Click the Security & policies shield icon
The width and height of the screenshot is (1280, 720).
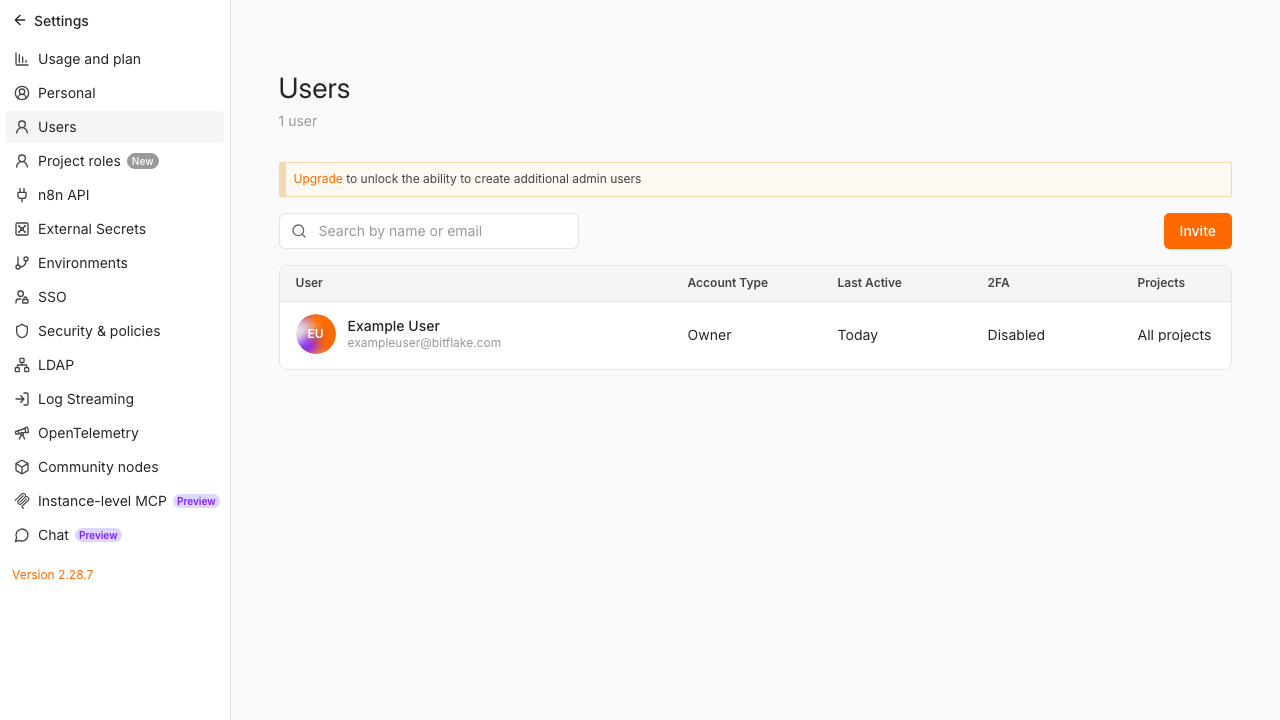coord(22,331)
